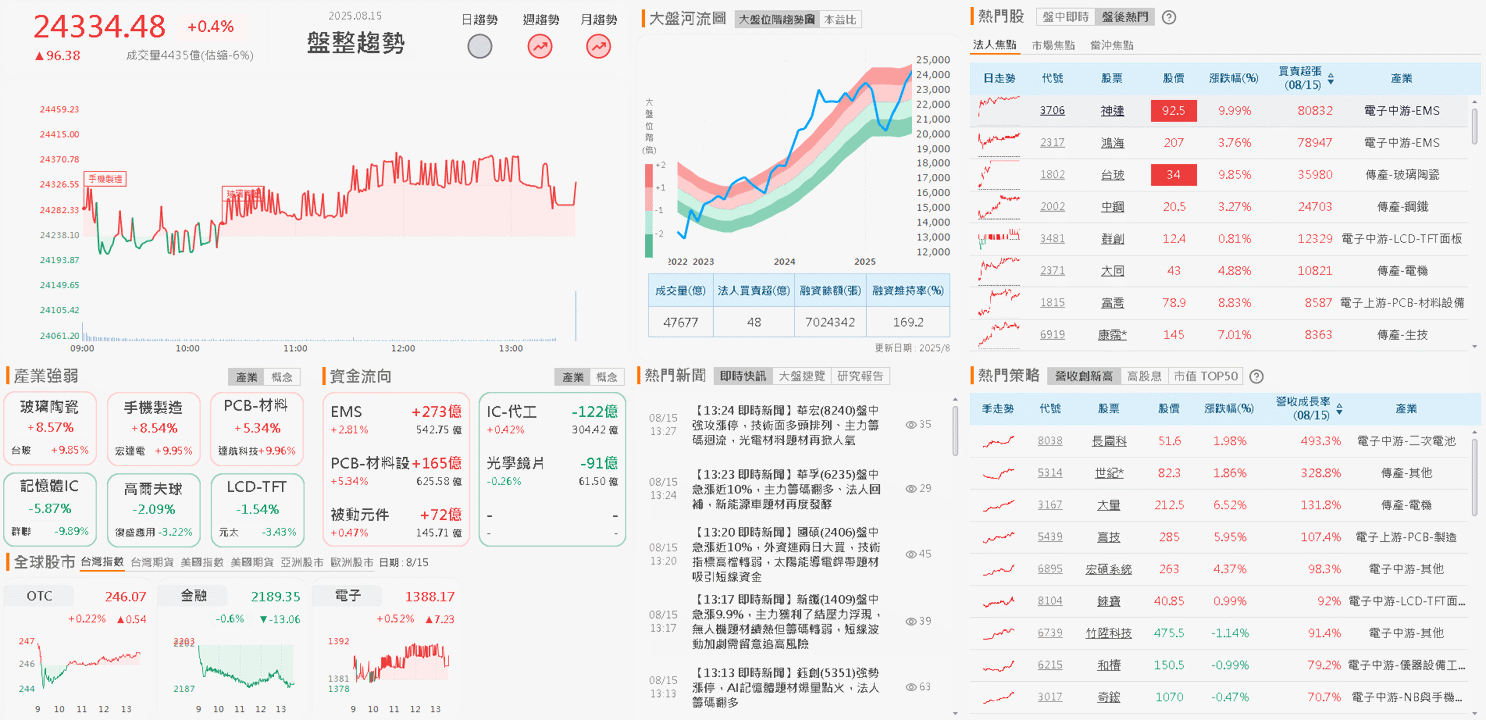Open stock code 3706 link
The image size is (1486, 720).
pos(1052,110)
